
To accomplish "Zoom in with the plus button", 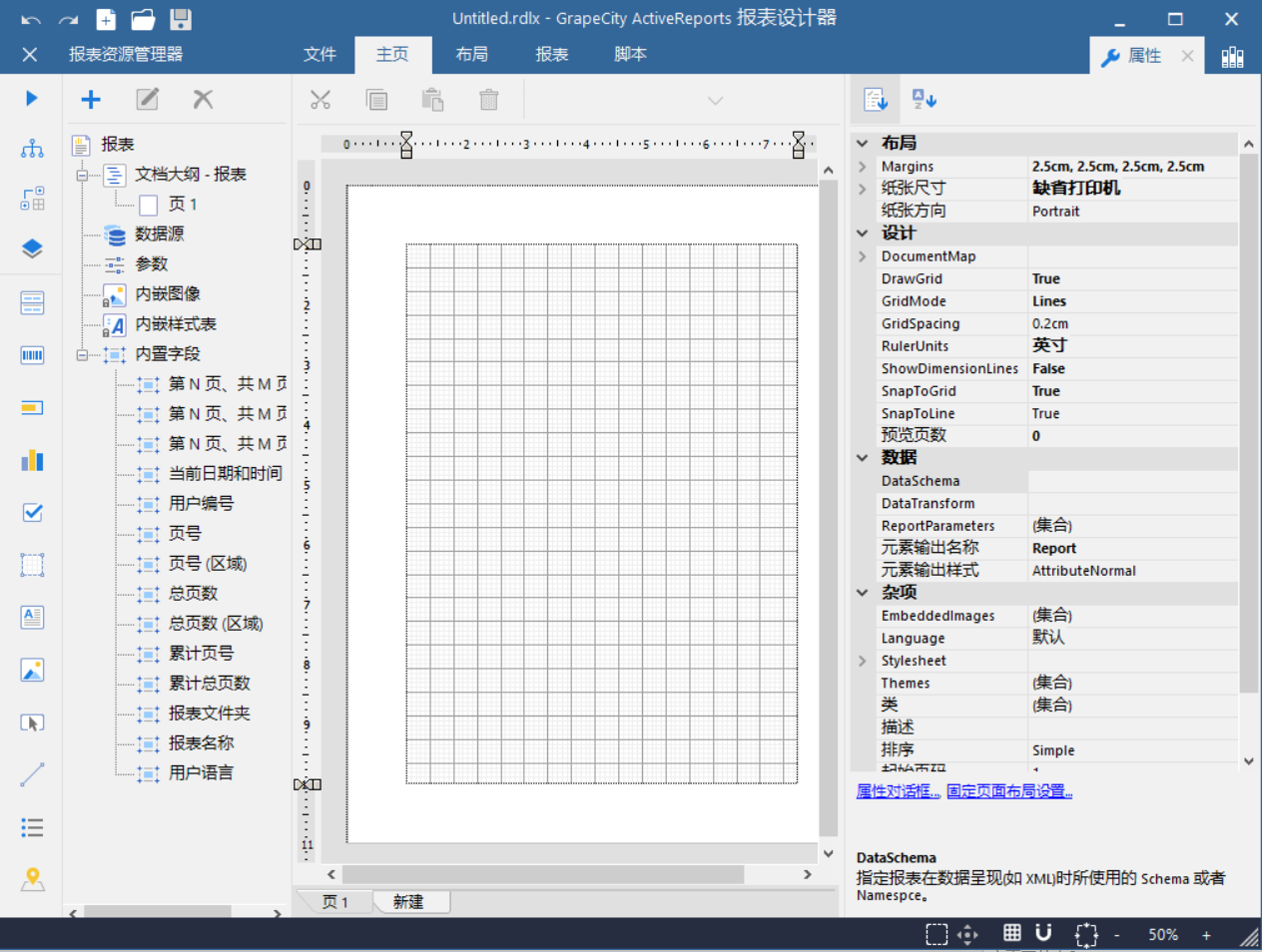I will 1206,935.
